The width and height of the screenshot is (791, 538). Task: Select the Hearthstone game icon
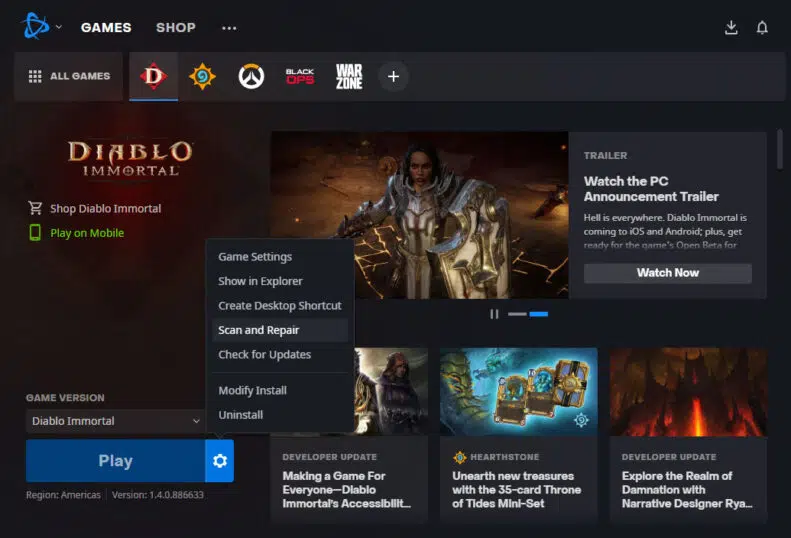tap(202, 76)
